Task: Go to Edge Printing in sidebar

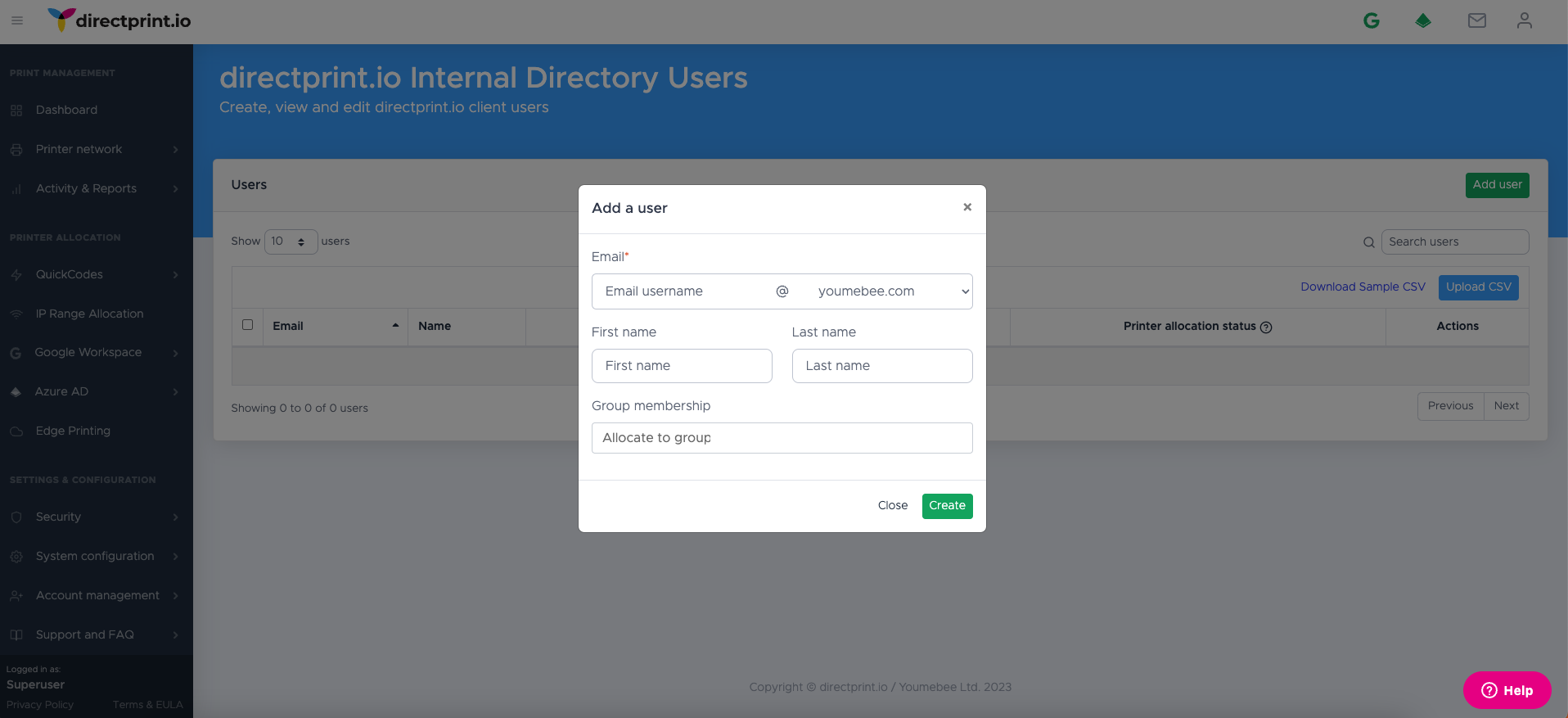Action: pyautogui.click(x=73, y=431)
